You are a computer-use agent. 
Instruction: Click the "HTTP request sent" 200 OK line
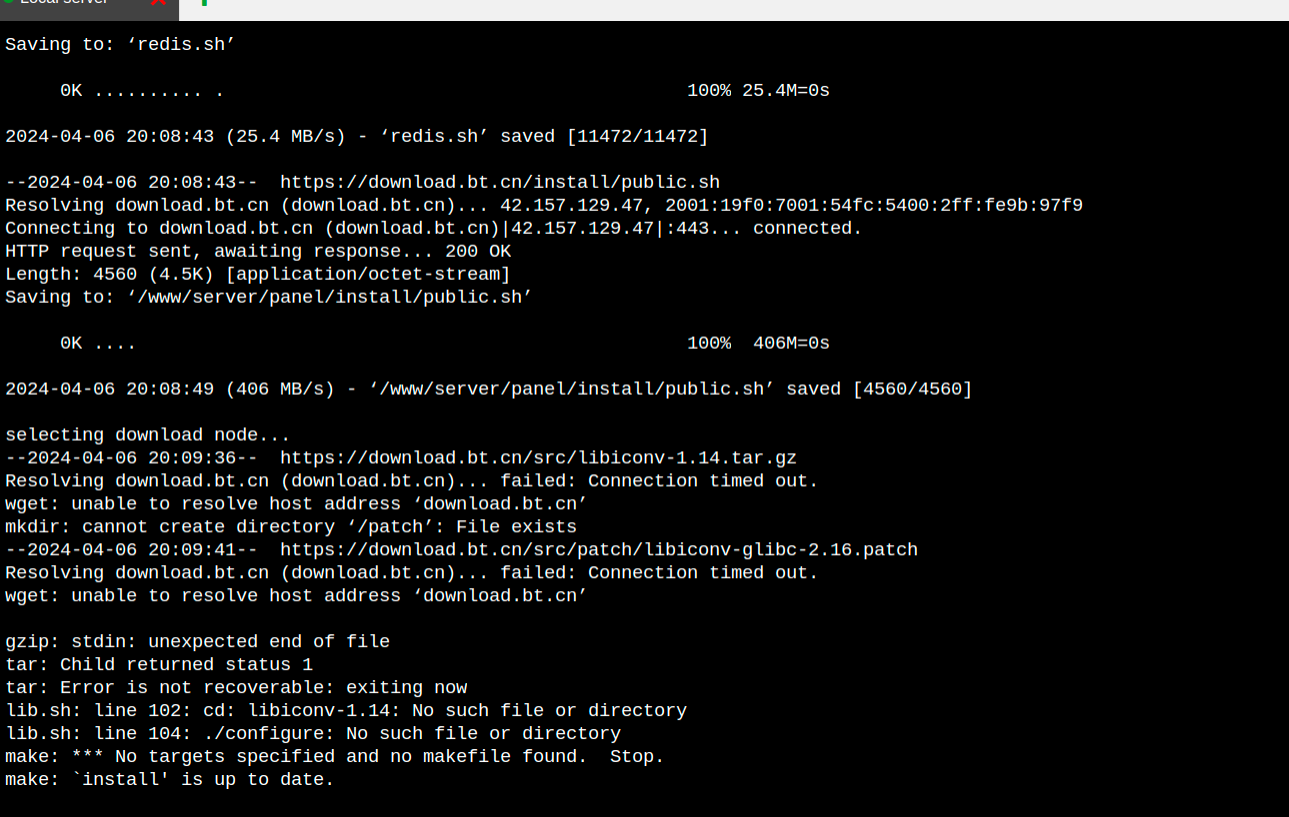point(258,251)
